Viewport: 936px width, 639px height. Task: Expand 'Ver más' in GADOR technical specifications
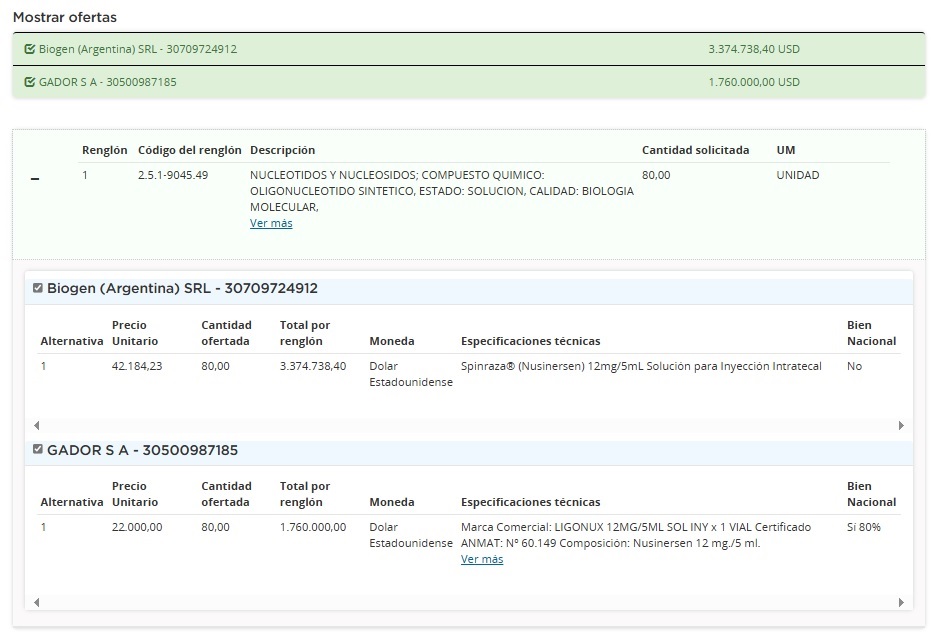(x=482, y=559)
